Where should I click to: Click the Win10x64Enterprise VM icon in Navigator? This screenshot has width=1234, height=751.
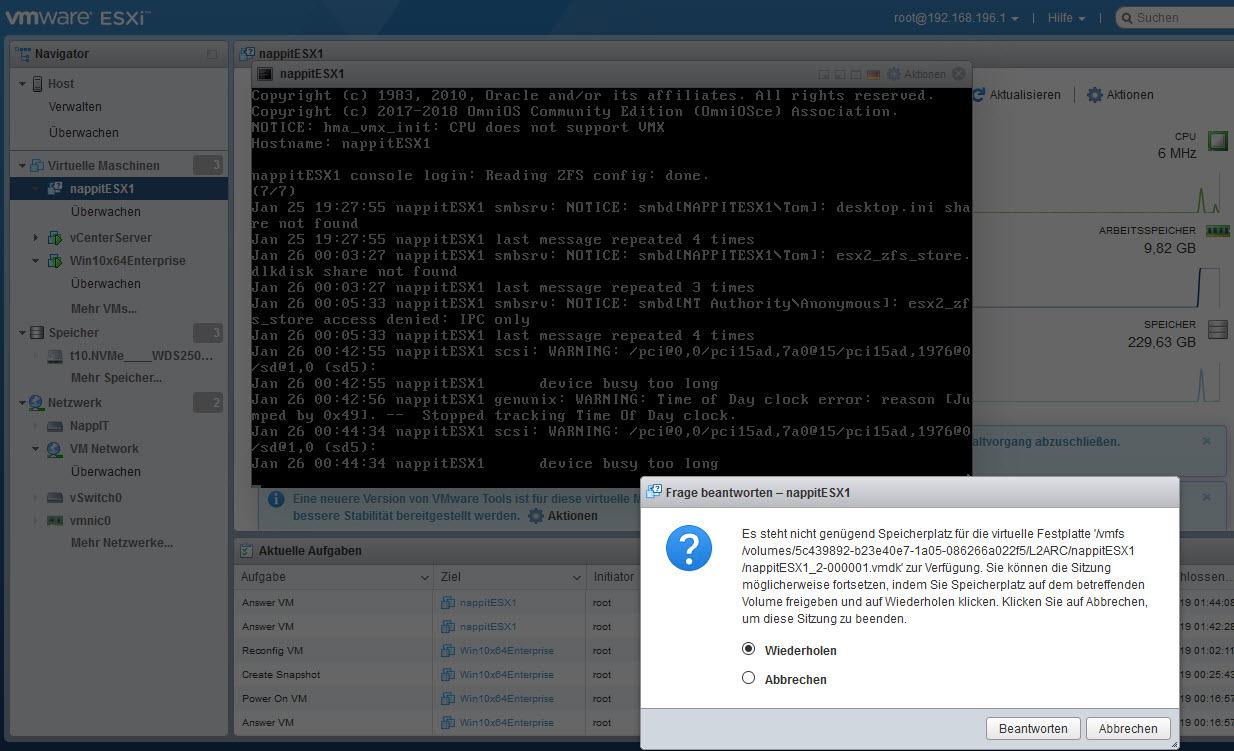click(55, 261)
